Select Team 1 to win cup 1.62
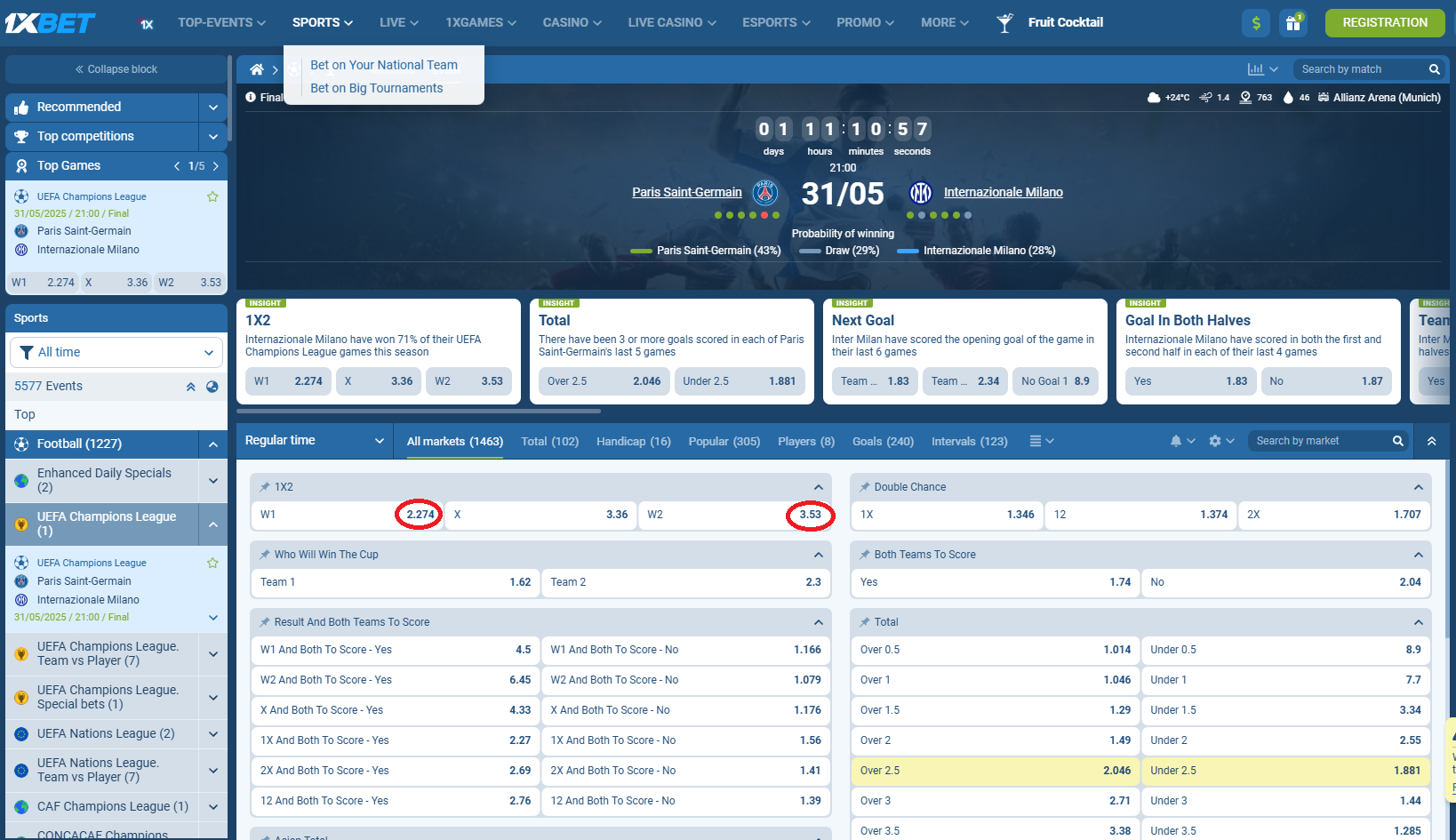The image size is (1456, 840). point(396,582)
